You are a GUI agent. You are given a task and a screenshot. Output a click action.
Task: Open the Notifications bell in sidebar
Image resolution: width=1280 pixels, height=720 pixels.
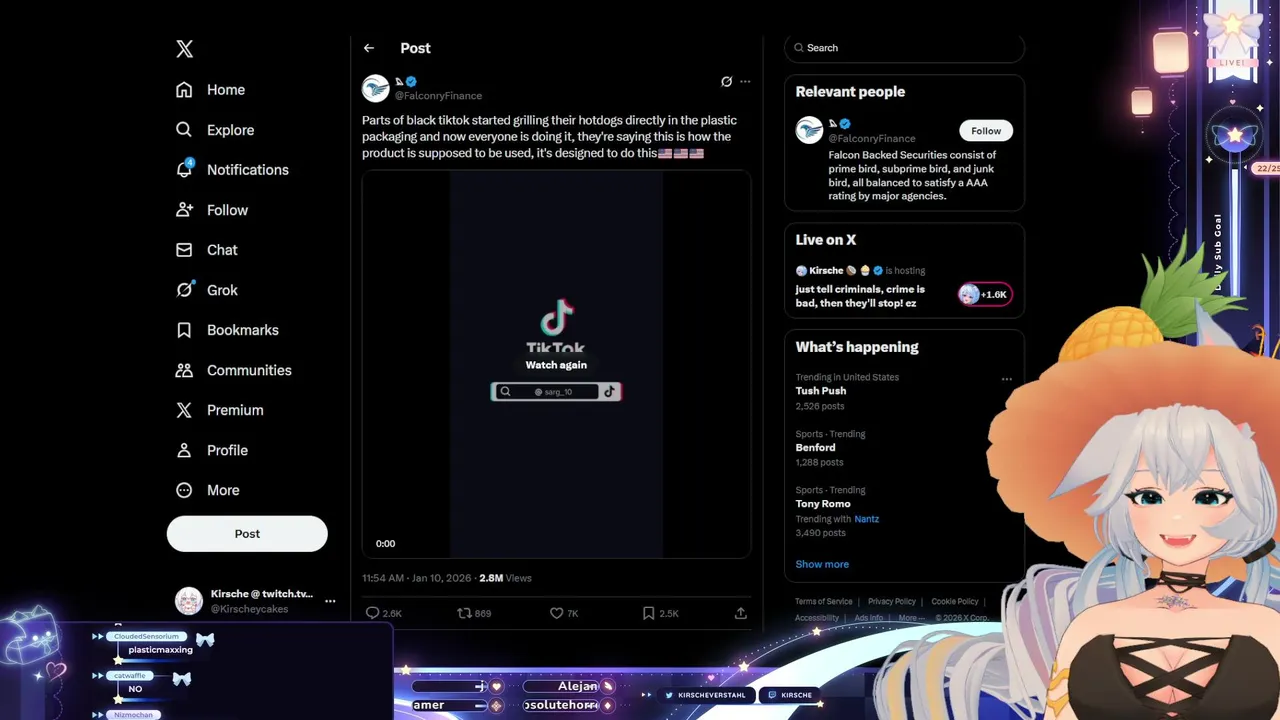click(184, 169)
